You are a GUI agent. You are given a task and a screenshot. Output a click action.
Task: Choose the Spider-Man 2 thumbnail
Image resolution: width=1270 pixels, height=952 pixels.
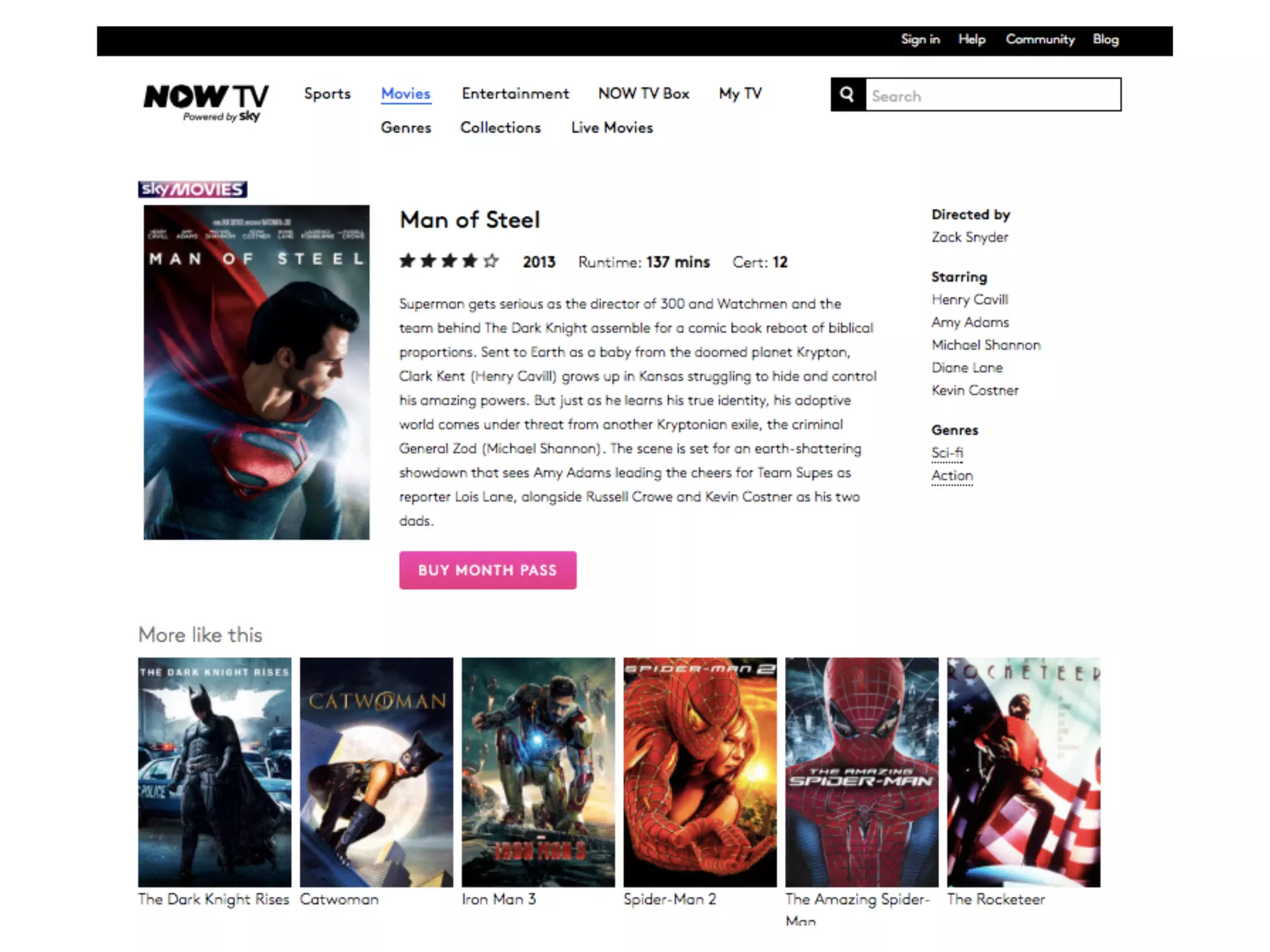(700, 772)
